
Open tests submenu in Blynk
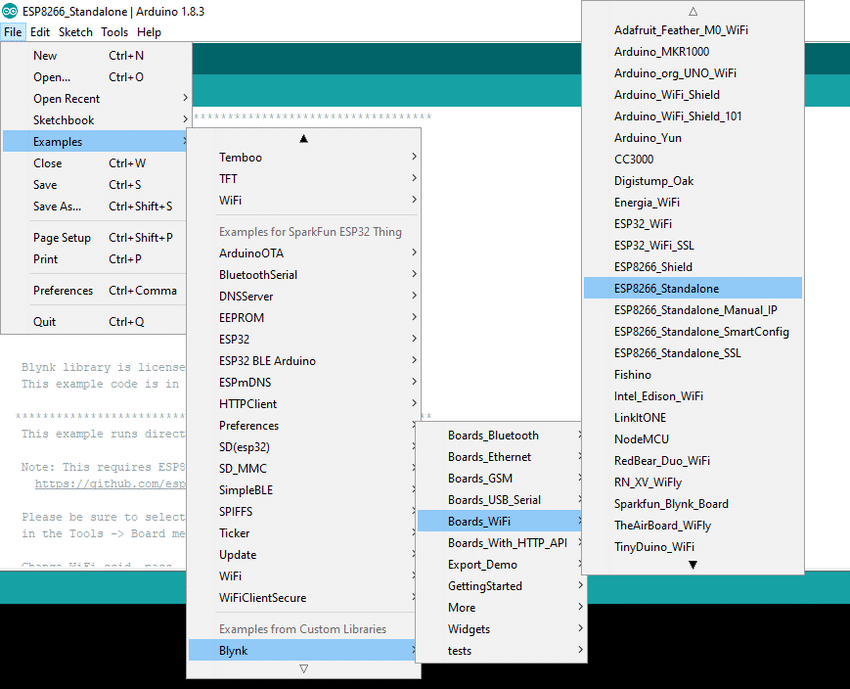[x=501, y=651]
